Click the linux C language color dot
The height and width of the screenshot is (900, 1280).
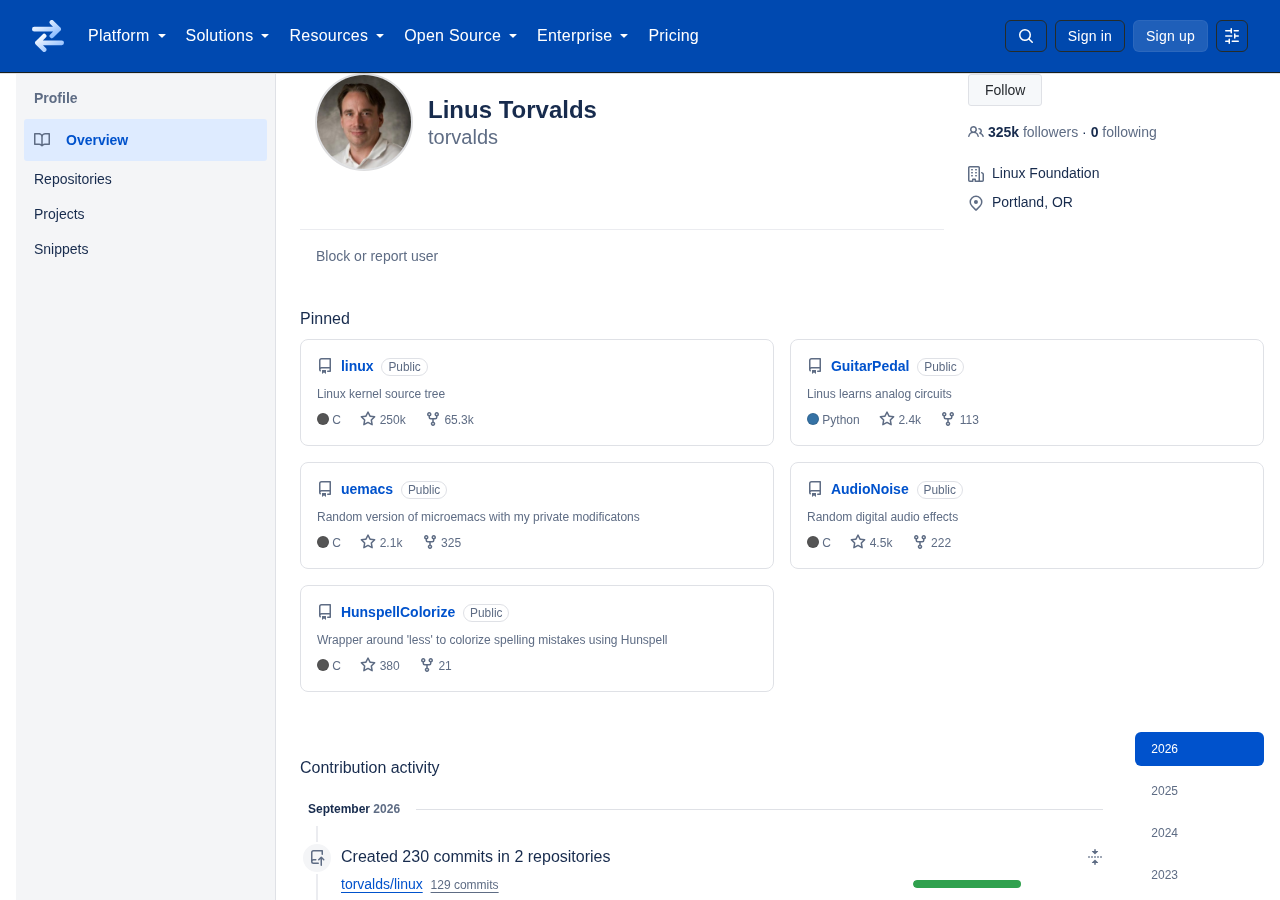pos(323,419)
